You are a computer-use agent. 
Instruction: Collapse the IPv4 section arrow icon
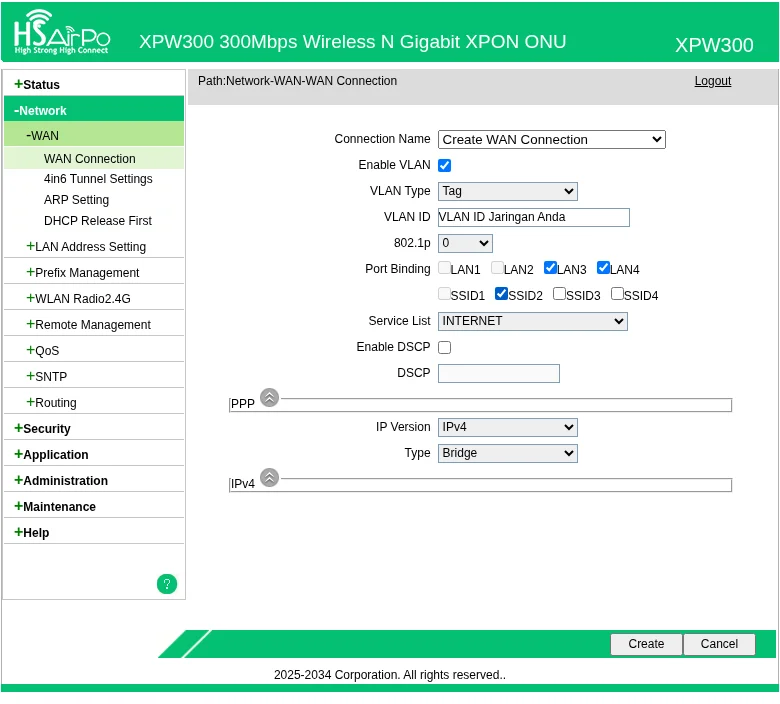(270, 478)
